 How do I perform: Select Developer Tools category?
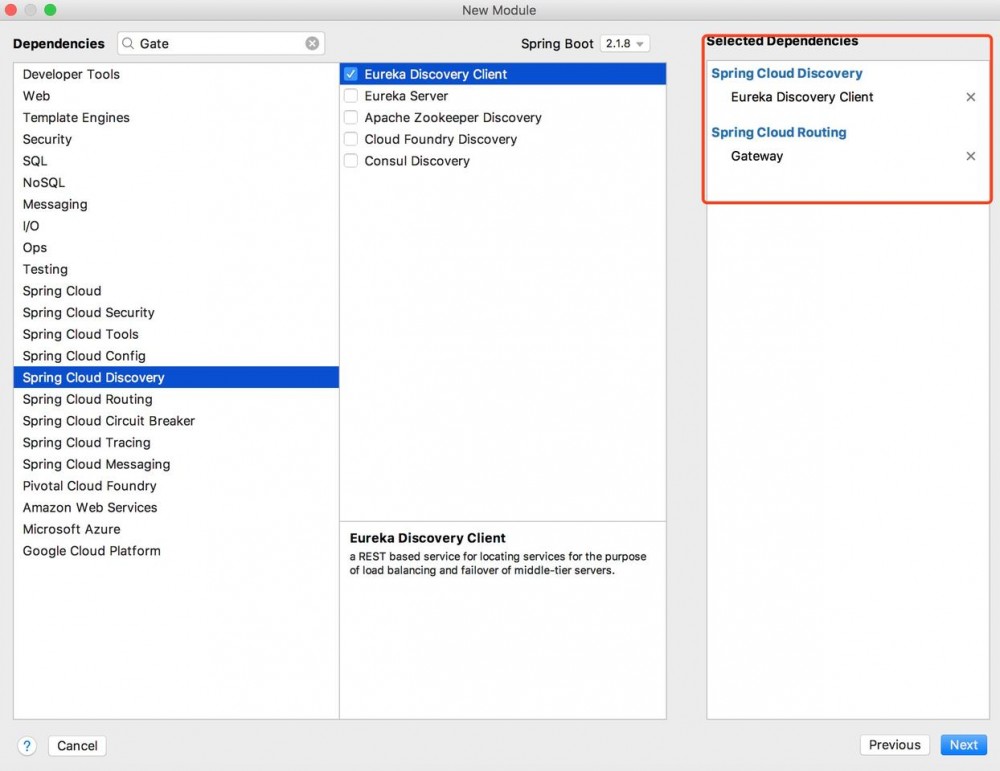(x=176, y=74)
